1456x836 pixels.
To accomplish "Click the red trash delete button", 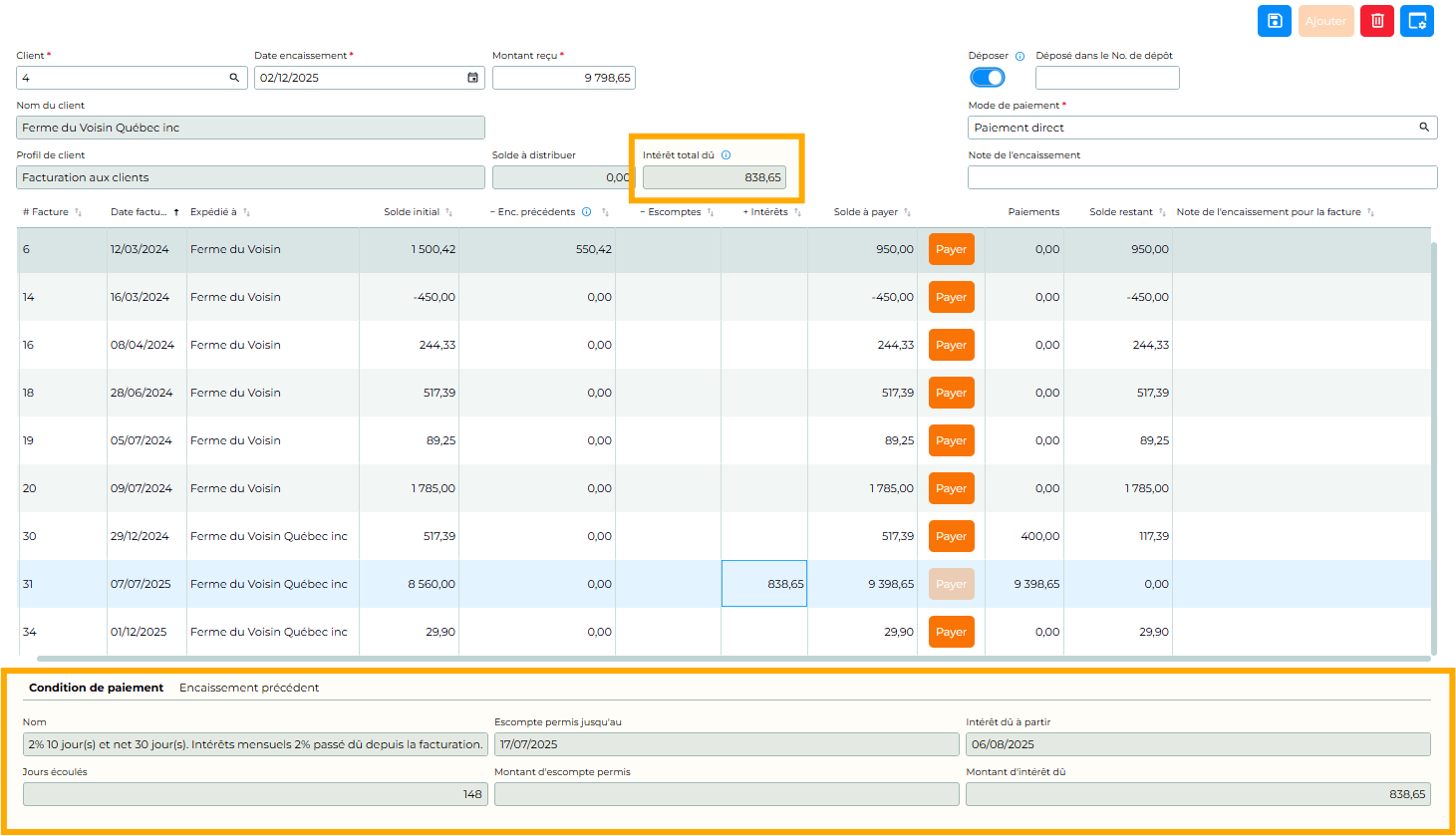I will [x=1377, y=21].
